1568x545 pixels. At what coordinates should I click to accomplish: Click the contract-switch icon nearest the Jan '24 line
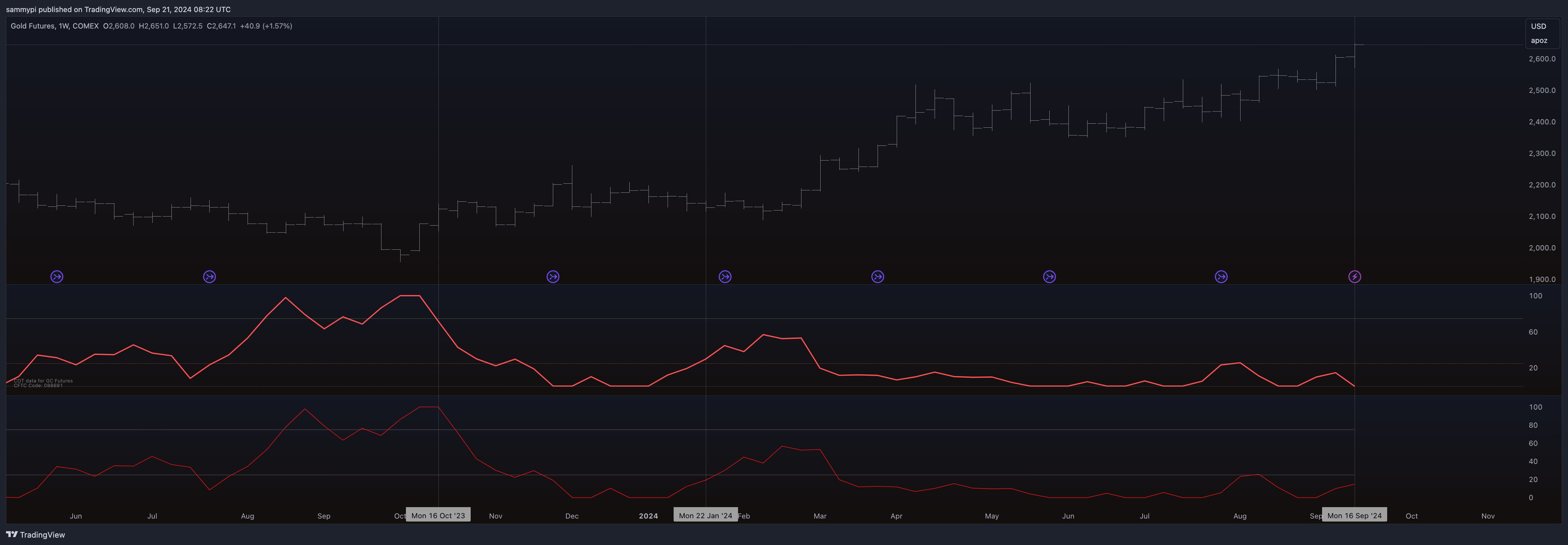[x=725, y=277]
